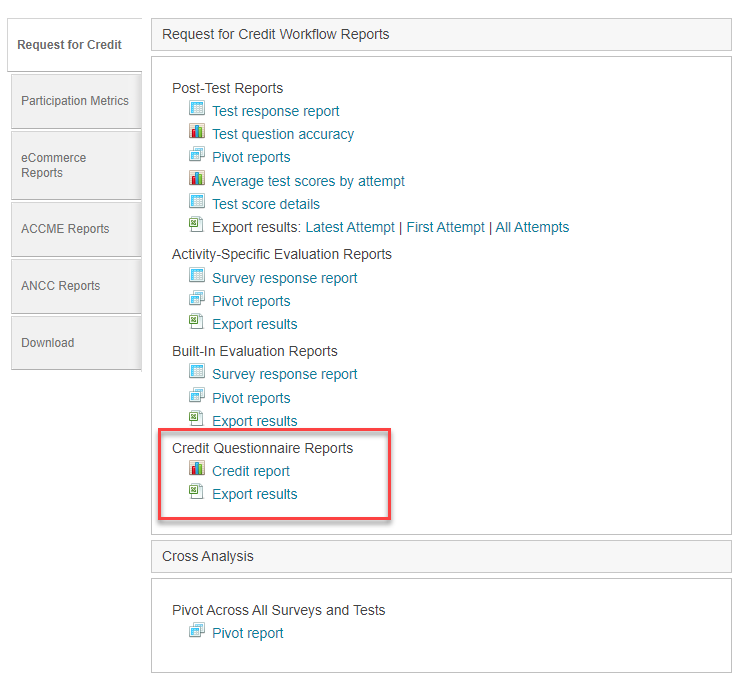Open Post-Test Pivot reports link
Screen dimensions: 743x698
251,157
